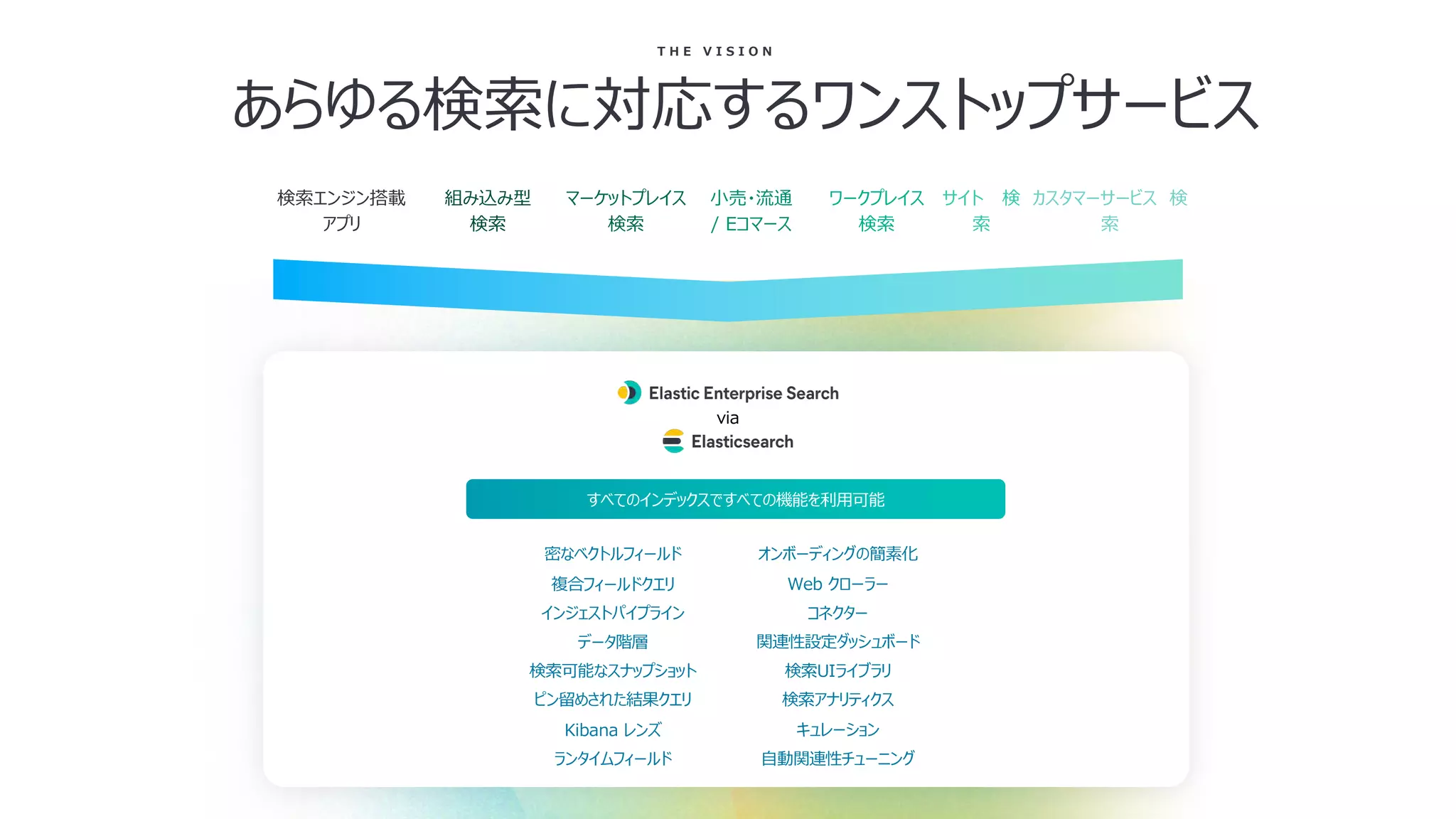Select 密なベクトルフィールド feature
Viewport: 1456px width, 819px height.
click(x=613, y=554)
